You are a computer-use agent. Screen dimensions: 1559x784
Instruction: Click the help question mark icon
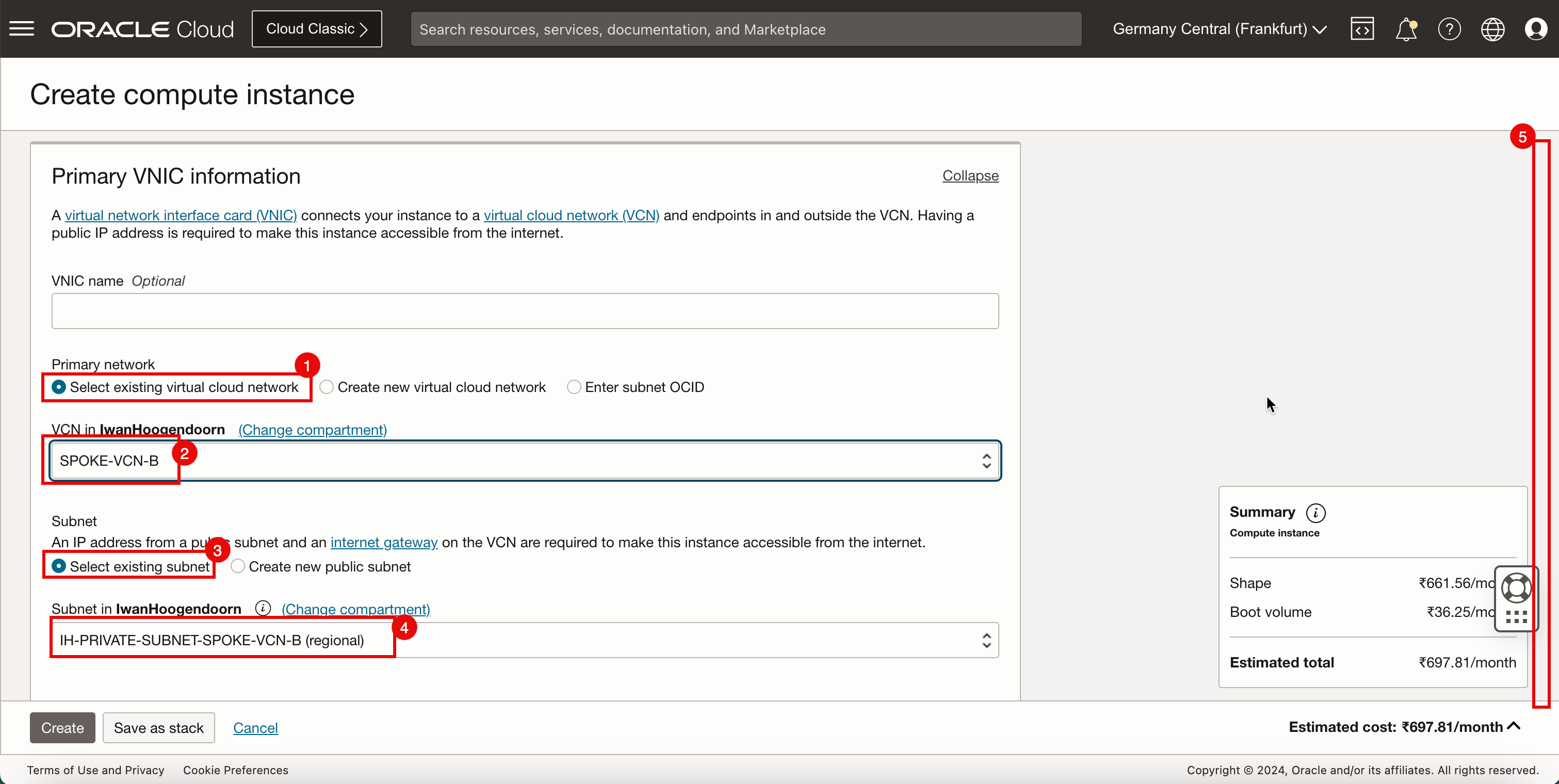pos(1450,29)
